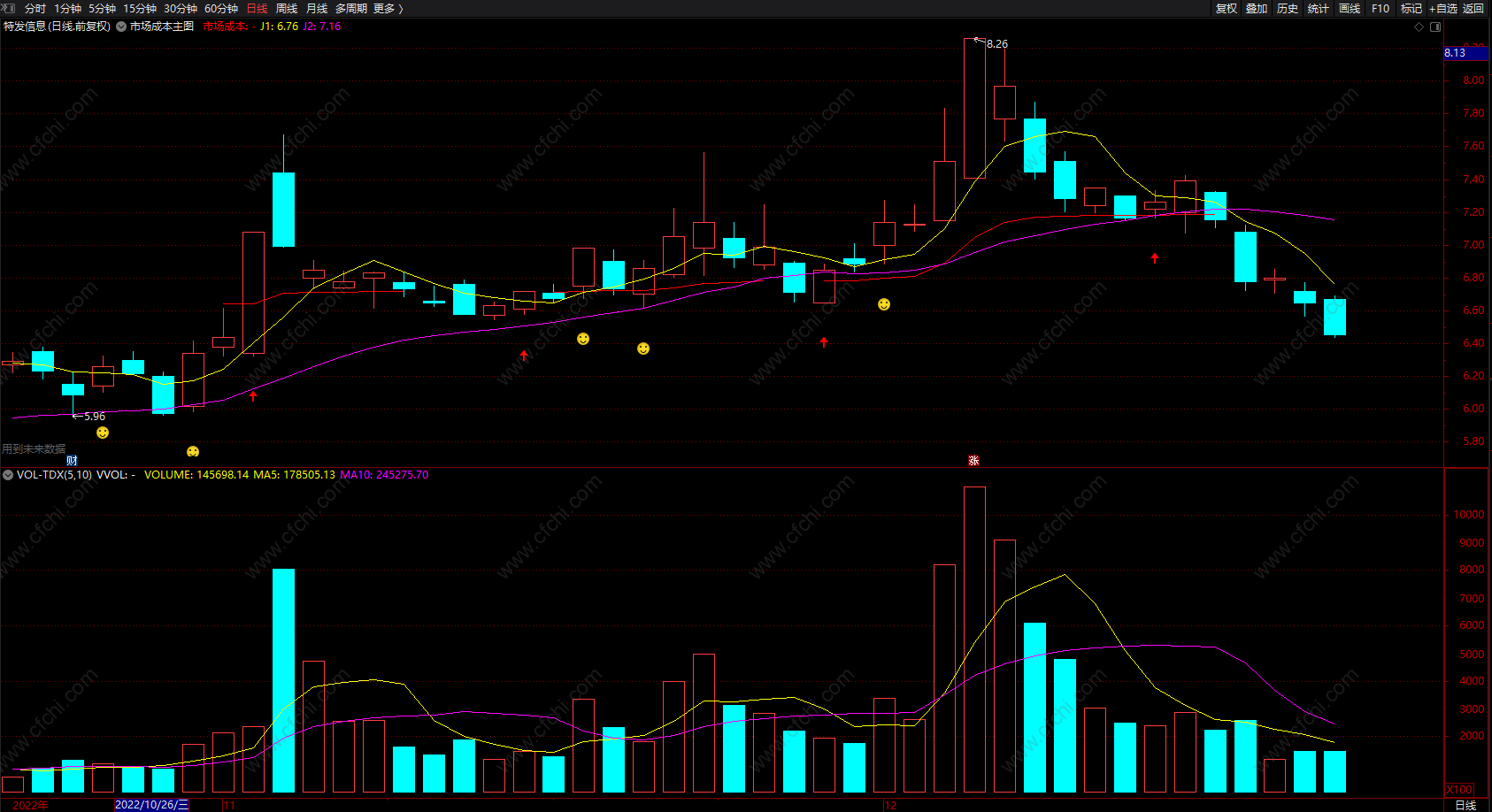
Task: Select the 日线 daily period tab
Action: click(x=257, y=9)
